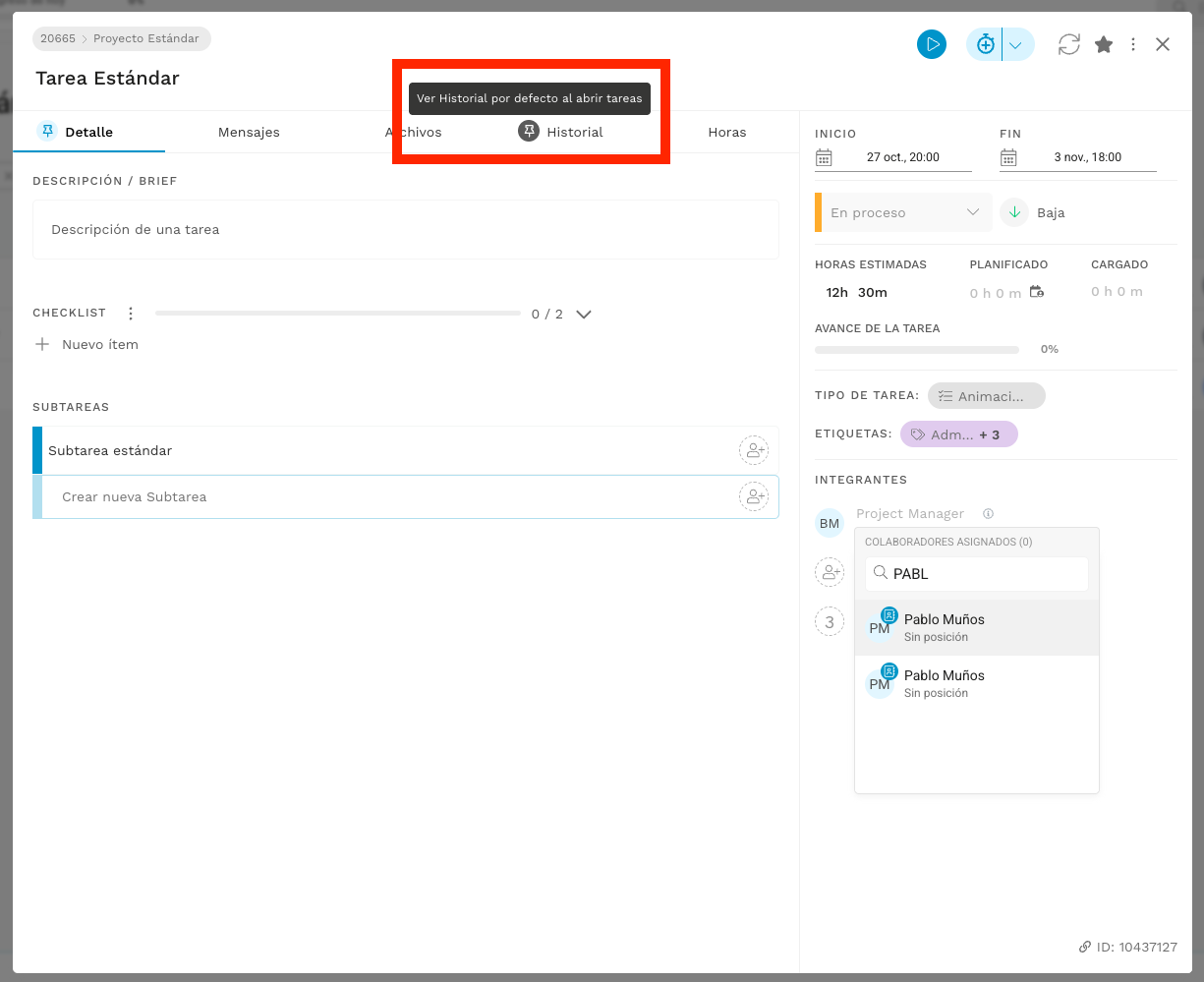Viewport: 1204px width, 982px height.
Task: Open start date calendar icon
Action: click(824, 157)
